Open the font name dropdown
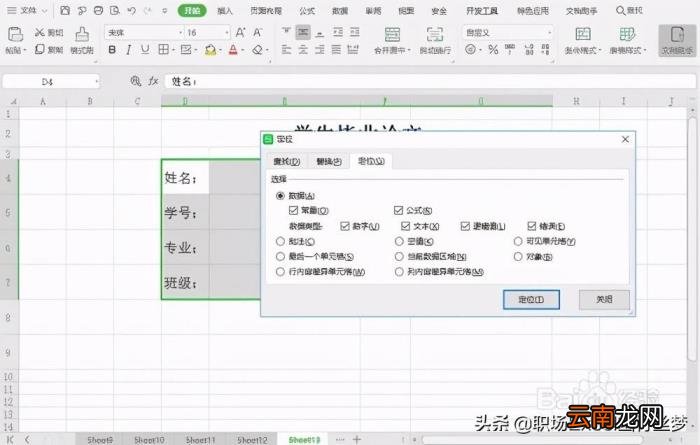This screenshot has width=700, height=445. [181, 33]
